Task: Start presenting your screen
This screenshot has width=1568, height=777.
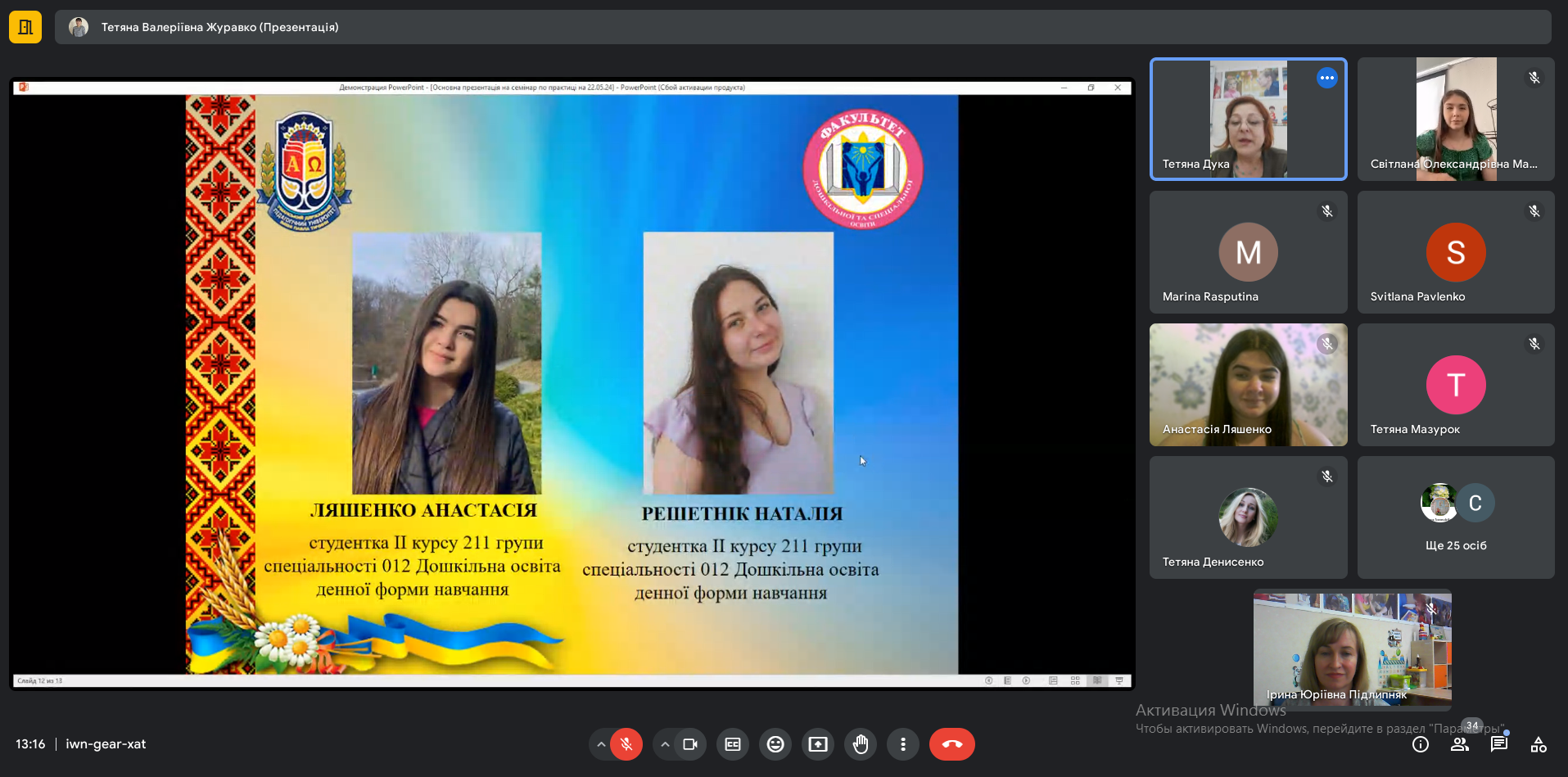Action: [x=818, y=744]
